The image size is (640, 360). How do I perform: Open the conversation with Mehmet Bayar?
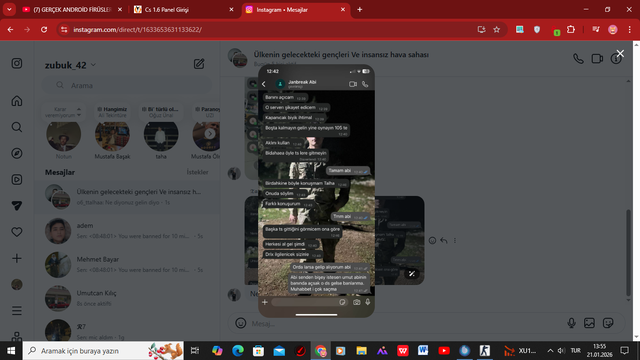coord(127,264)
